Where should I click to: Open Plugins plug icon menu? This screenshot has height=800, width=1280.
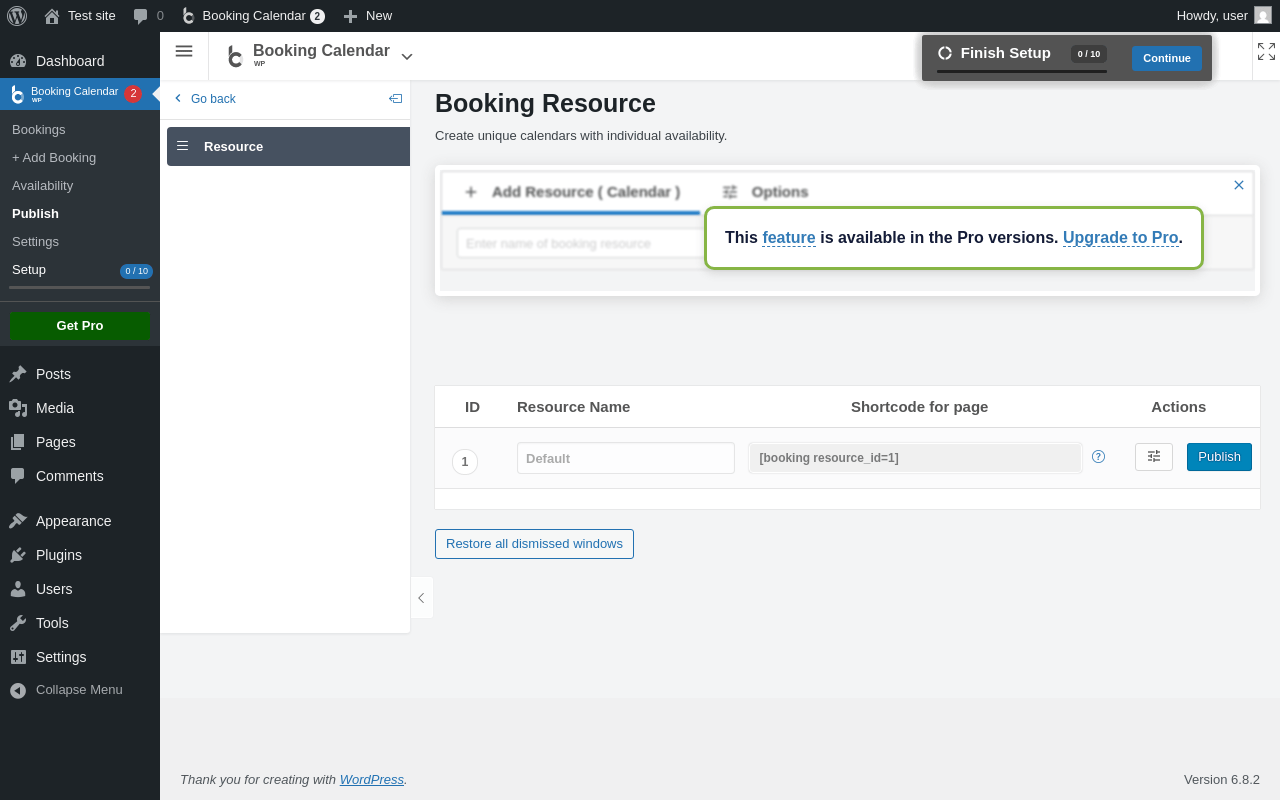tap(18, 555)
